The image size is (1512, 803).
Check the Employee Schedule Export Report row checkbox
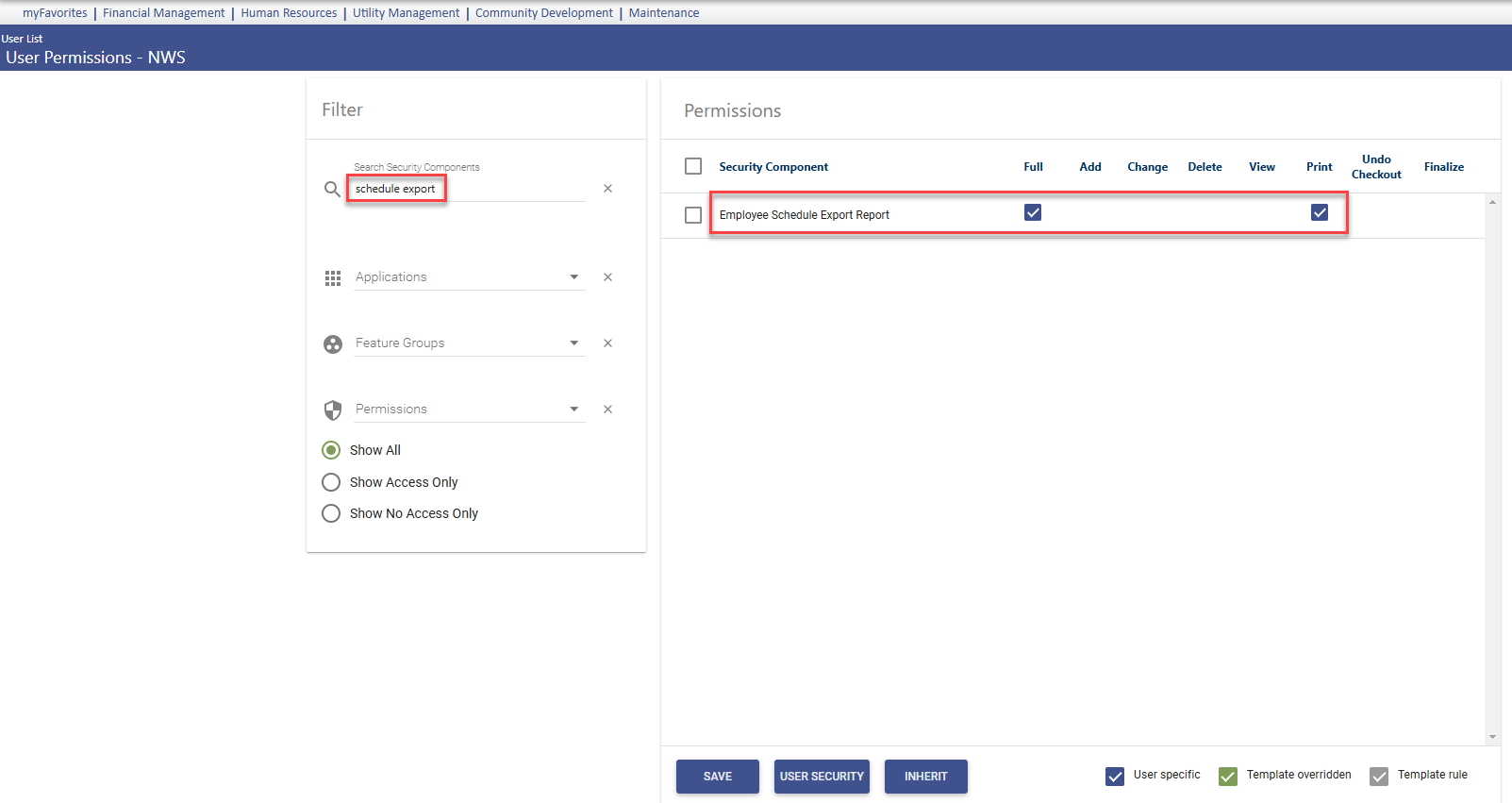(693, 215)
